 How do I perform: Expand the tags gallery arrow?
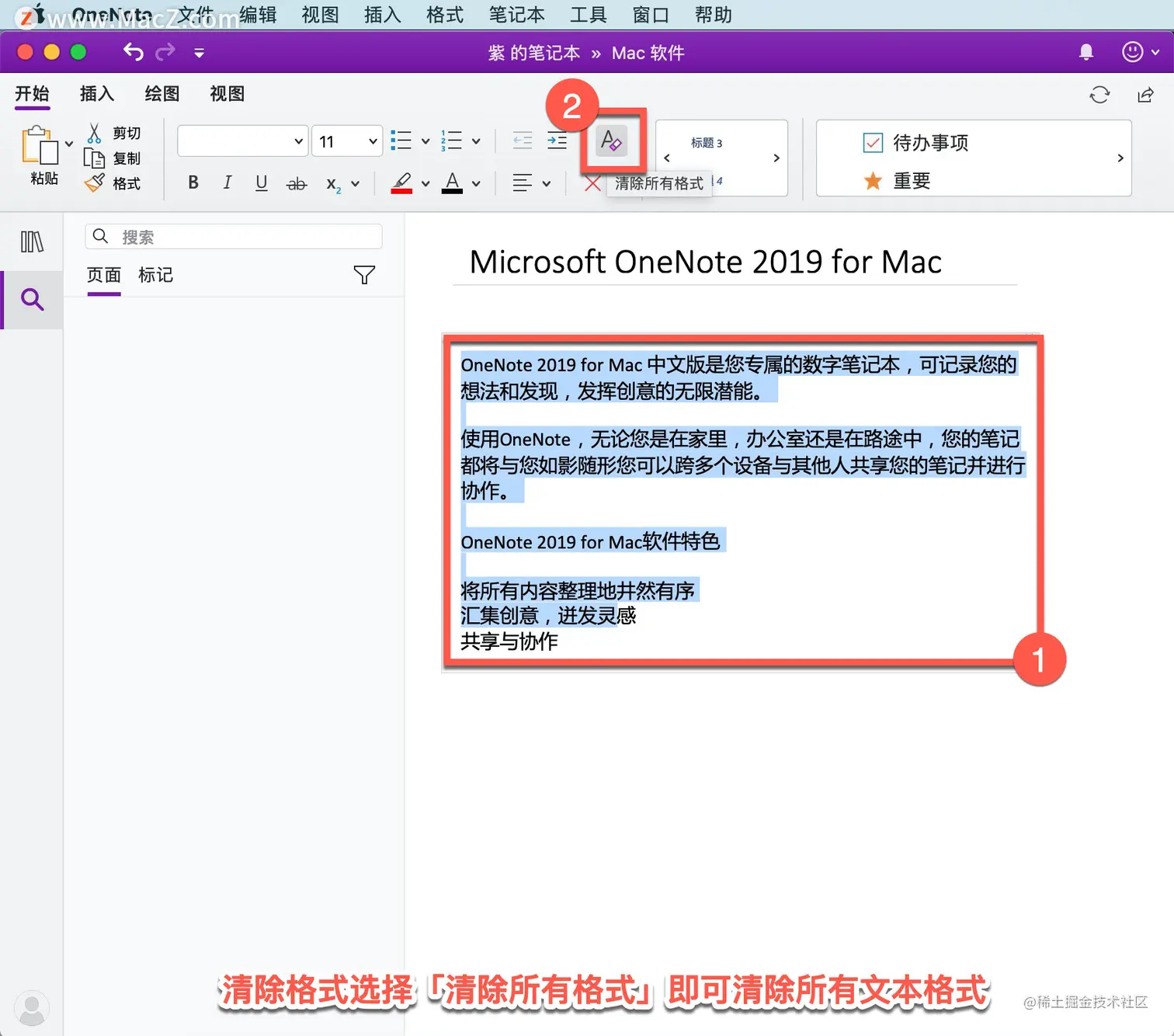(1120, 158)
